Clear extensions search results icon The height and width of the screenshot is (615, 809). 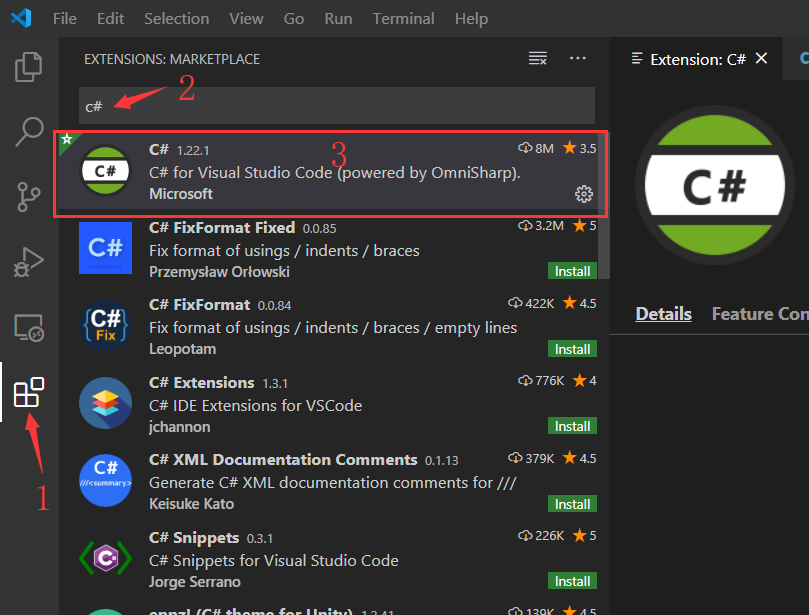[538, 58]
